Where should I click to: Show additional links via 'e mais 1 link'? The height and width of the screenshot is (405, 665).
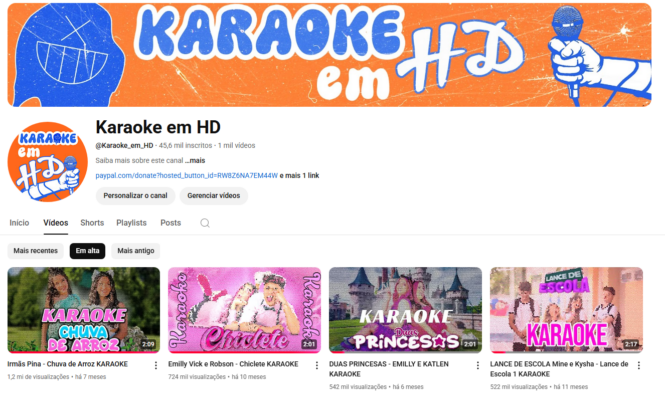(x=299, y=176)
